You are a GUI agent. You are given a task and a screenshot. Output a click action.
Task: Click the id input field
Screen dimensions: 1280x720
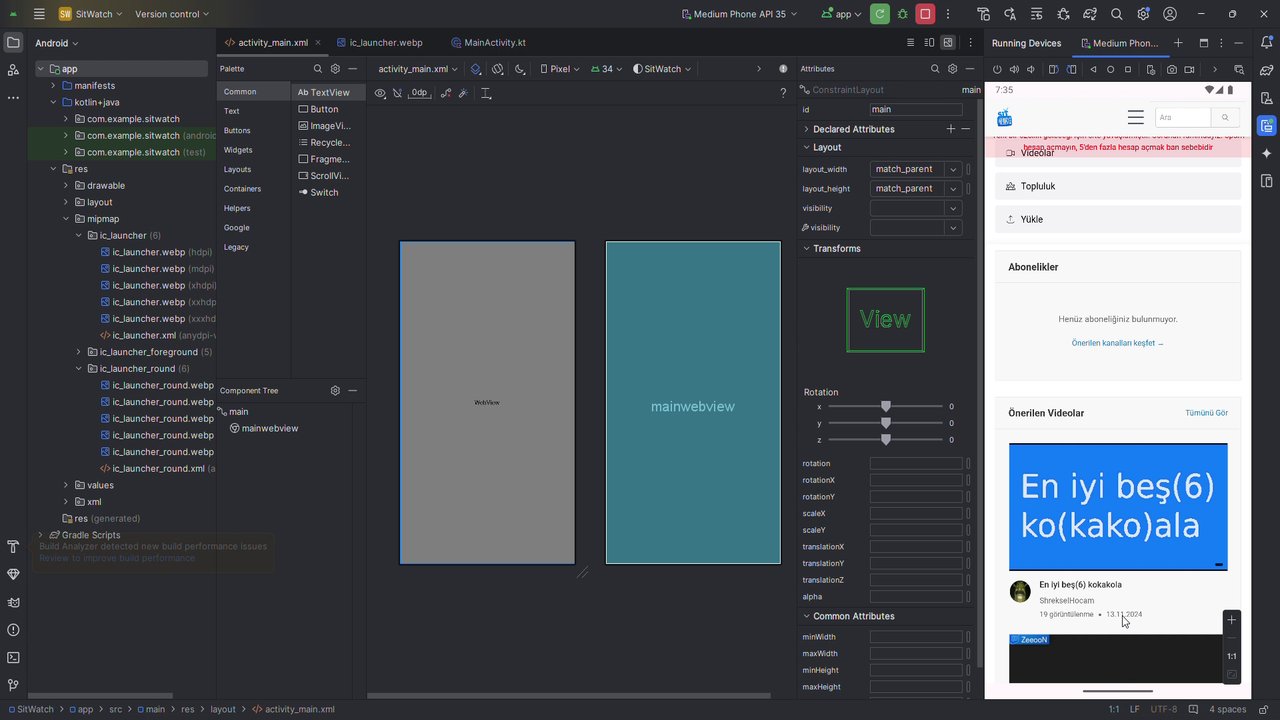(x=915, y=109)
